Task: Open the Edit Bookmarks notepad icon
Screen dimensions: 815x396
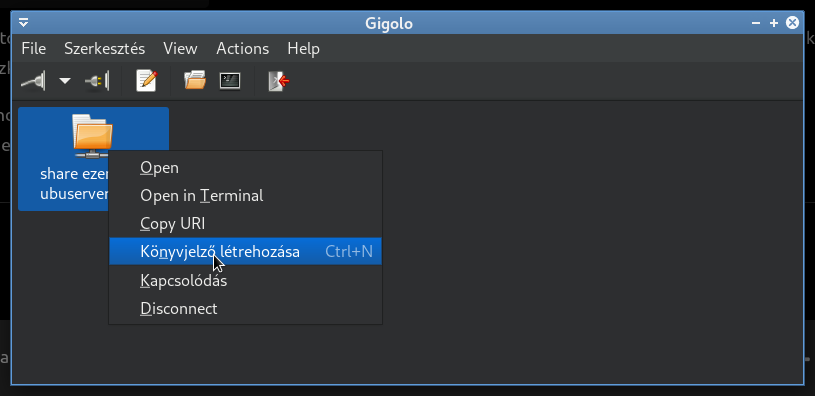Action: pyautogui.click(x=146, y=81)
